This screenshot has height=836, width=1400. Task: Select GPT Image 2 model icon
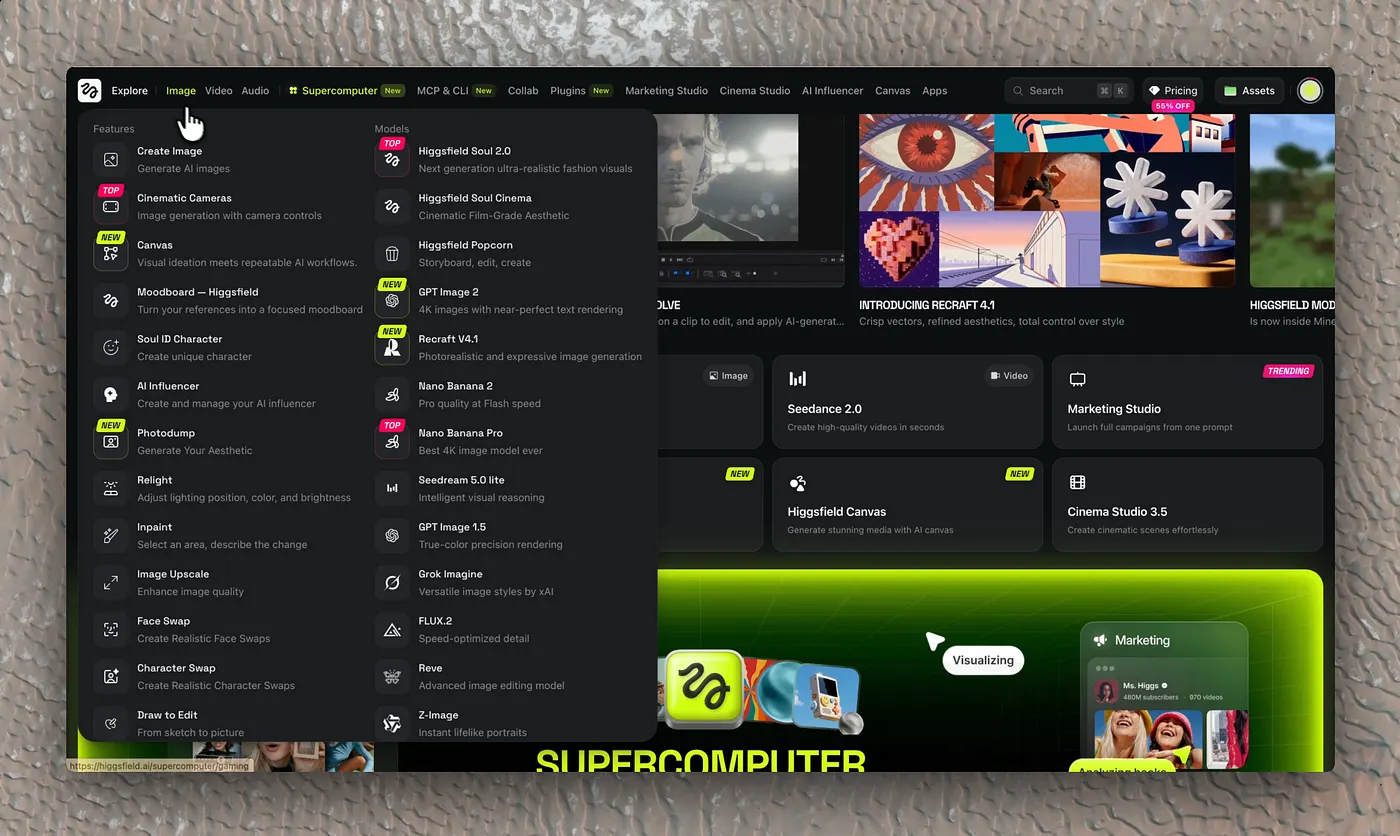click(x=393, y=301)
